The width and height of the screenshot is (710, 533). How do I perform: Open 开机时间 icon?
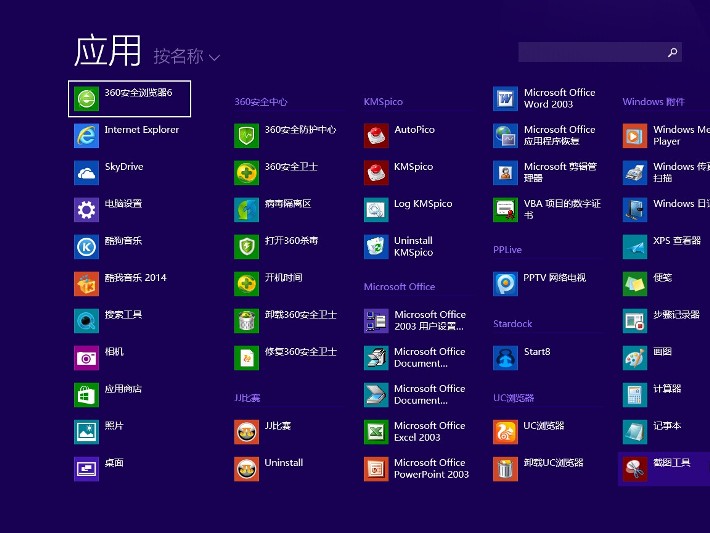tap(246, 283)
